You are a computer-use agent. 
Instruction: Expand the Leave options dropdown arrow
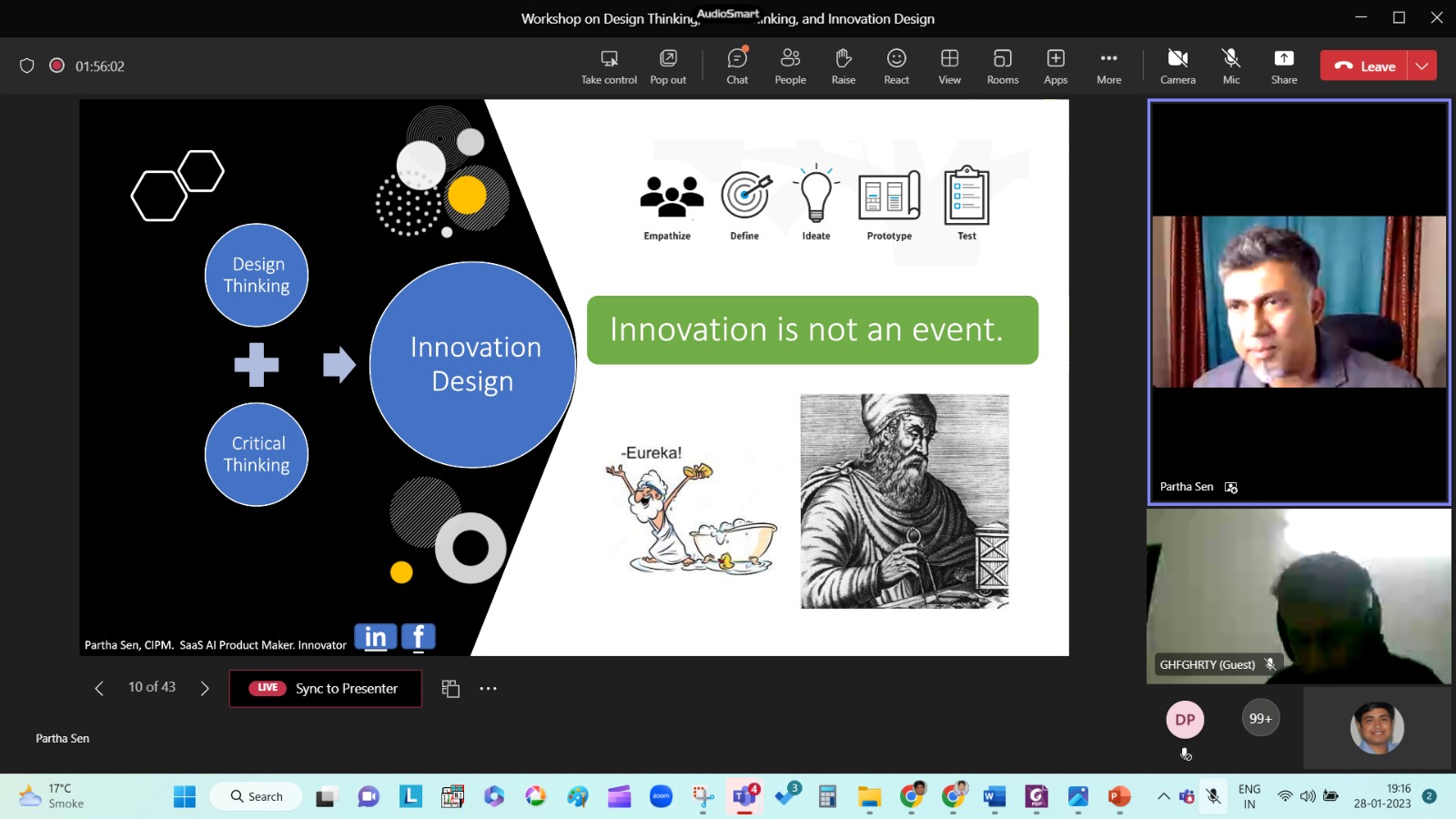point(1422,66)
